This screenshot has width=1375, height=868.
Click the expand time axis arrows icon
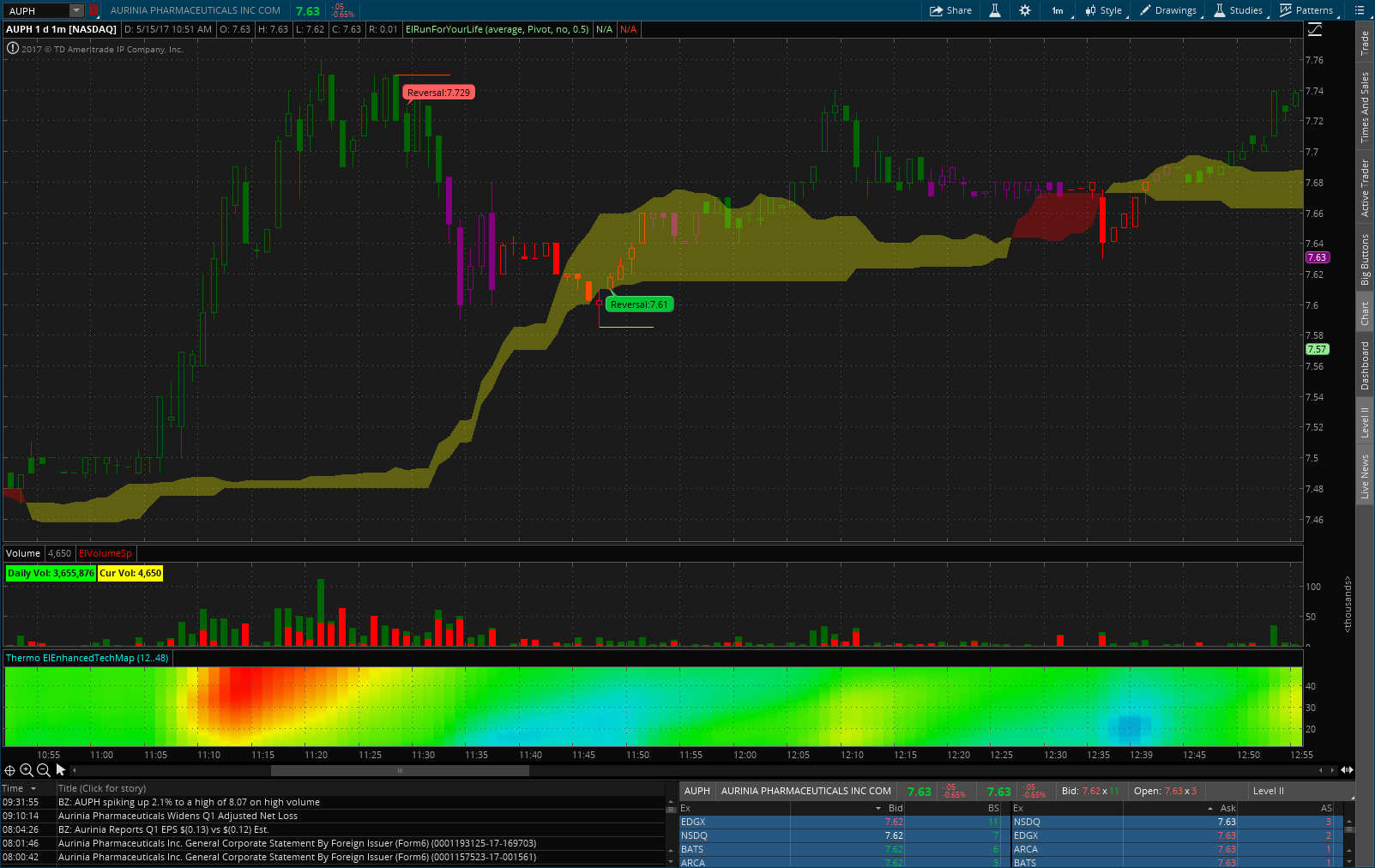point(1347,770)
